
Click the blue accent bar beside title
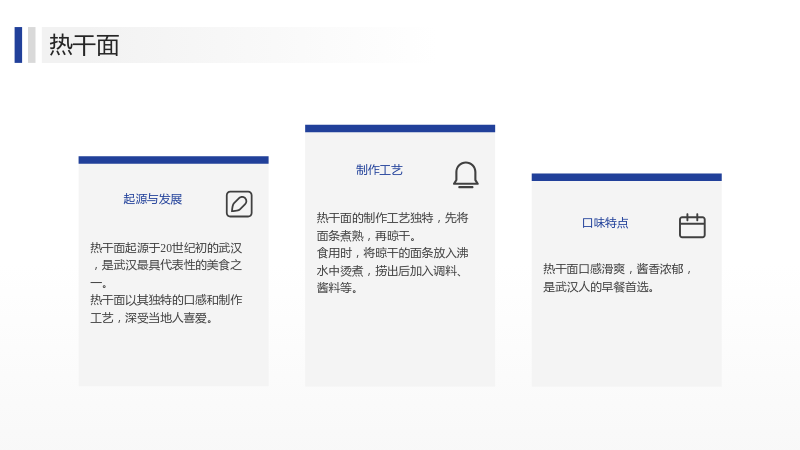click(x=18, y=45)
